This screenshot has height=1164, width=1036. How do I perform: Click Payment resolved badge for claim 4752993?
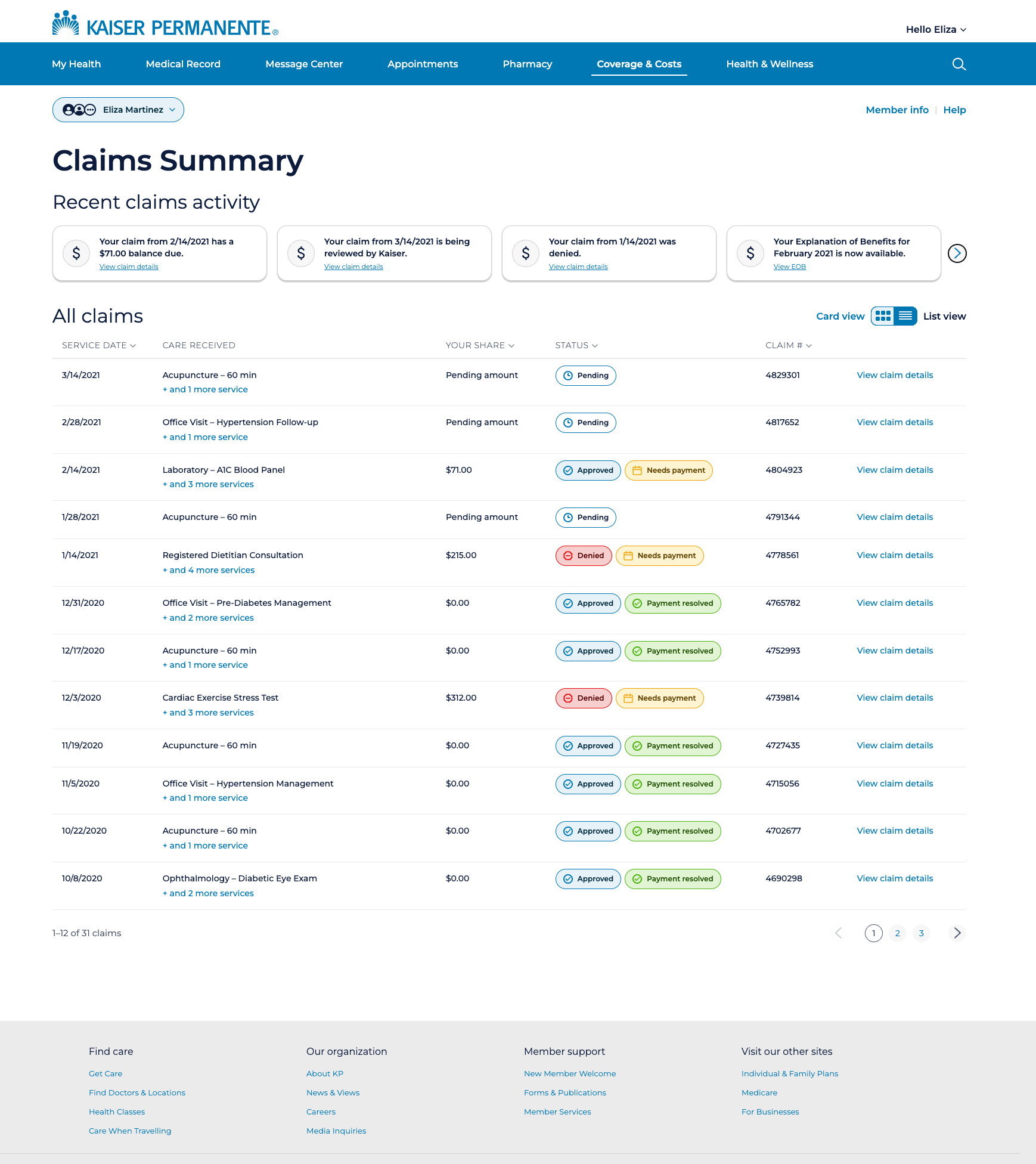[x=672, y=651]
